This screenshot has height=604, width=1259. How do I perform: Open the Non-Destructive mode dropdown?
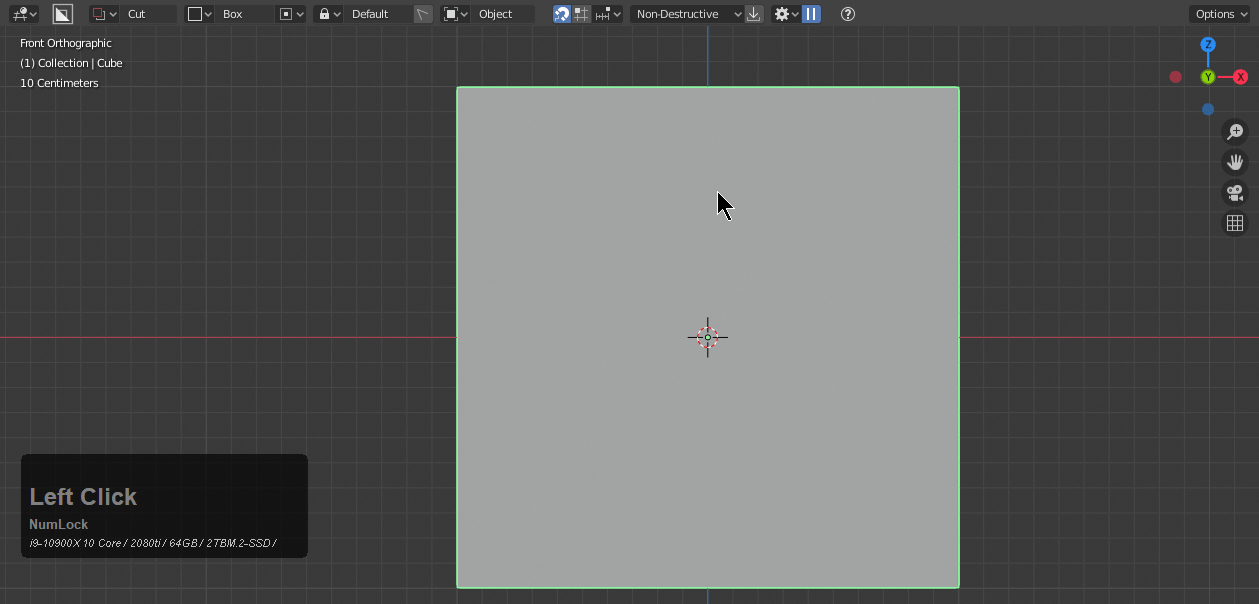688,14
